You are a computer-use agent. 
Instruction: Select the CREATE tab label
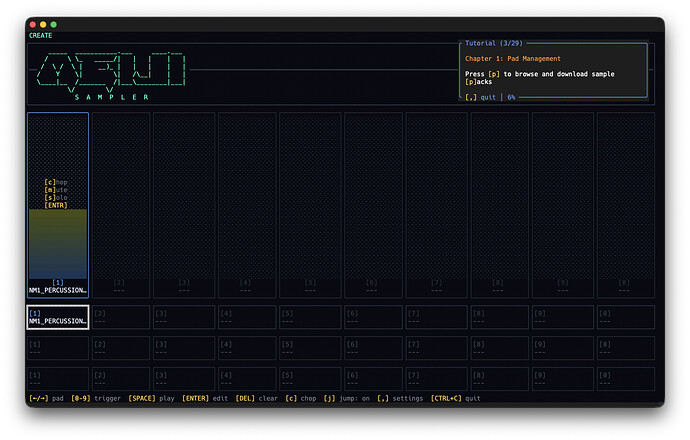(x=40, y=35)
